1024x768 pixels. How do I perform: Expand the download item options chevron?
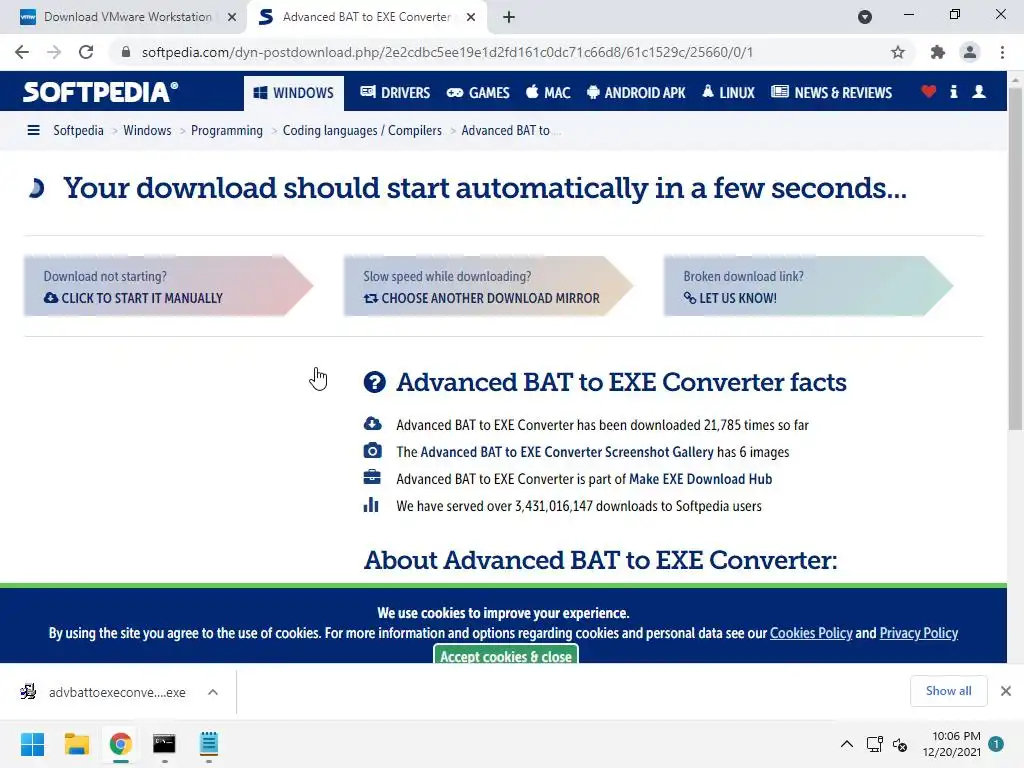(x=213, y=692)
